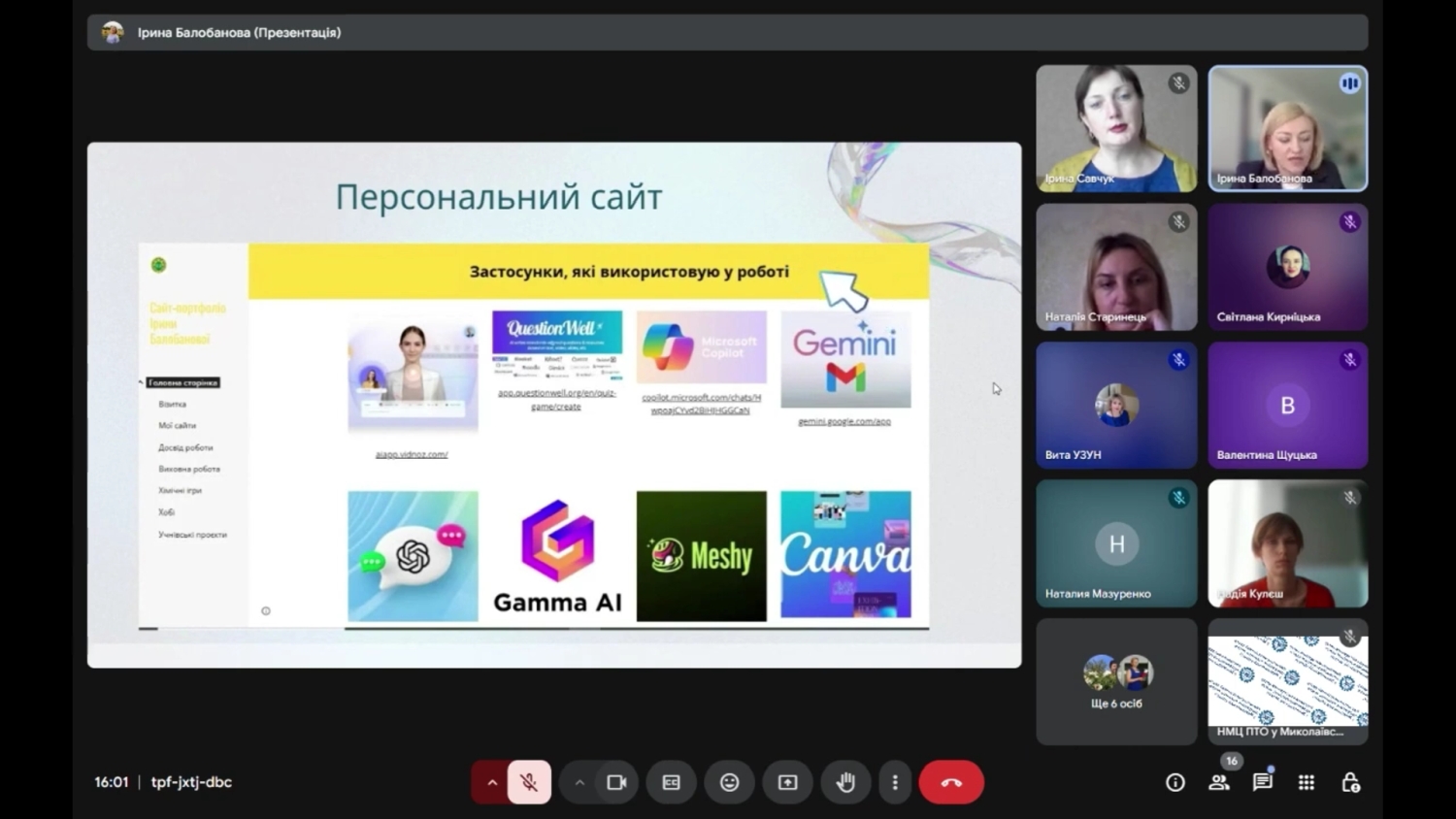1456x819 pixels.
Task: Show the people panel icon
Action: pyautogui.click(x=1219, y=782)
